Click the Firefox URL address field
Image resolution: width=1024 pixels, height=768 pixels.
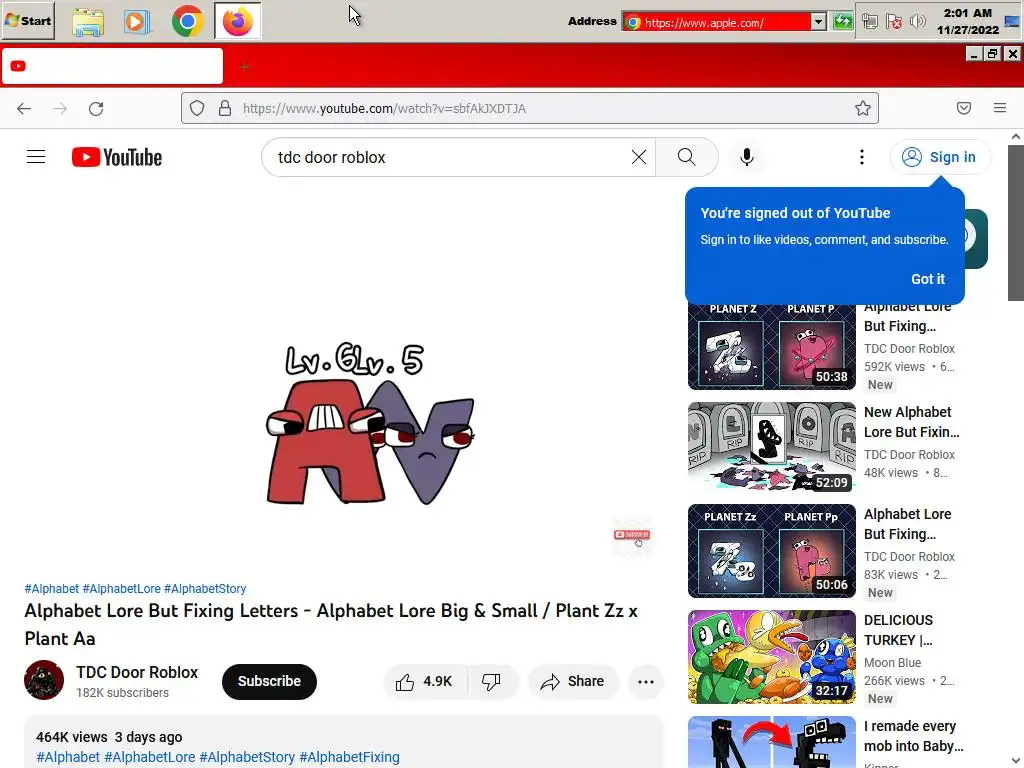pyautogui.click(x=530, y=108)
